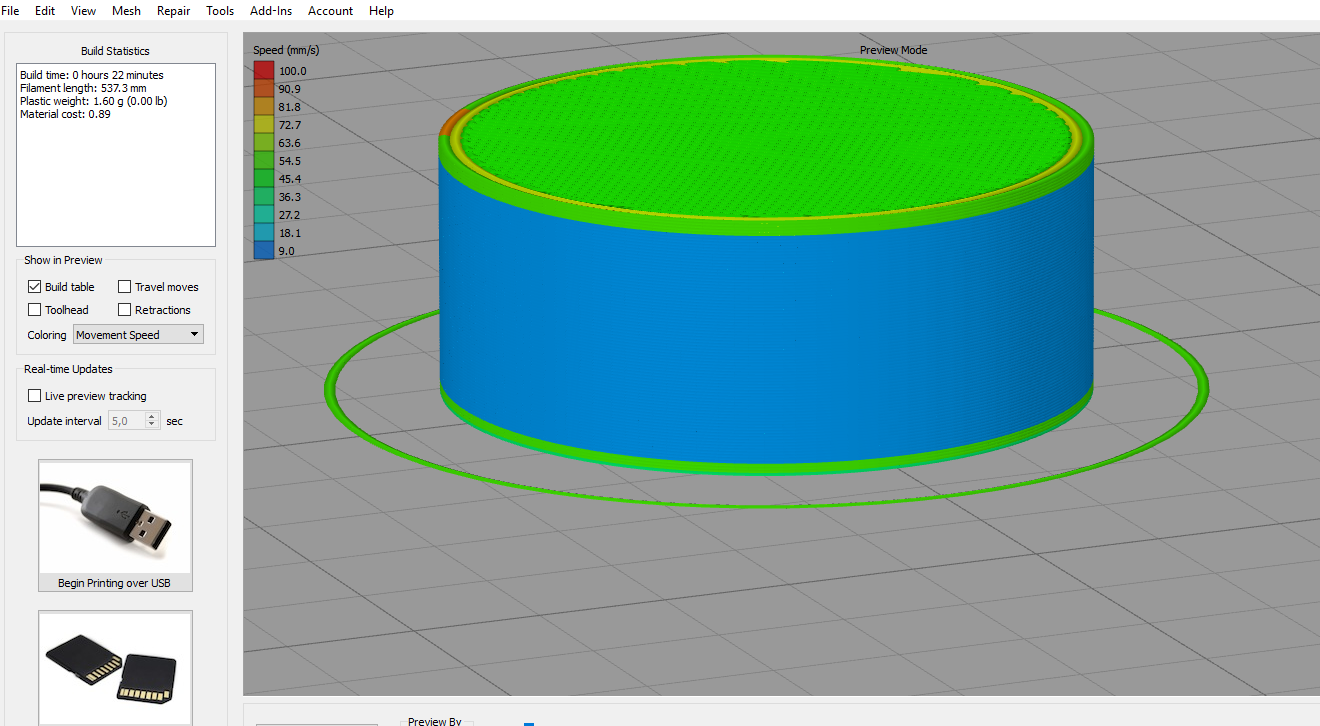Click the SD card image
The height and width of the screenshot is (726, 1320).
pos(115,667)
